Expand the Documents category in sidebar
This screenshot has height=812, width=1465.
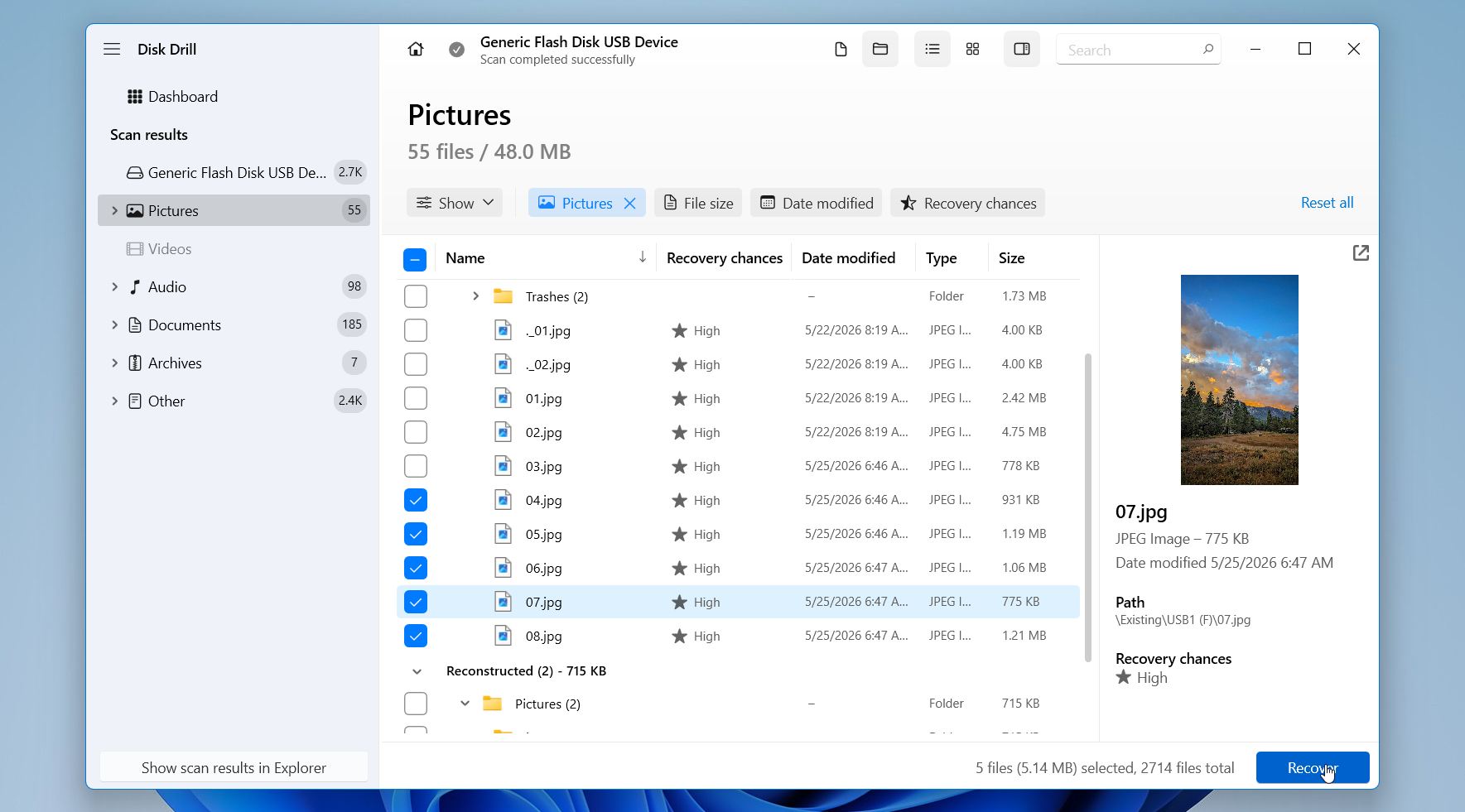pos(114,324)
